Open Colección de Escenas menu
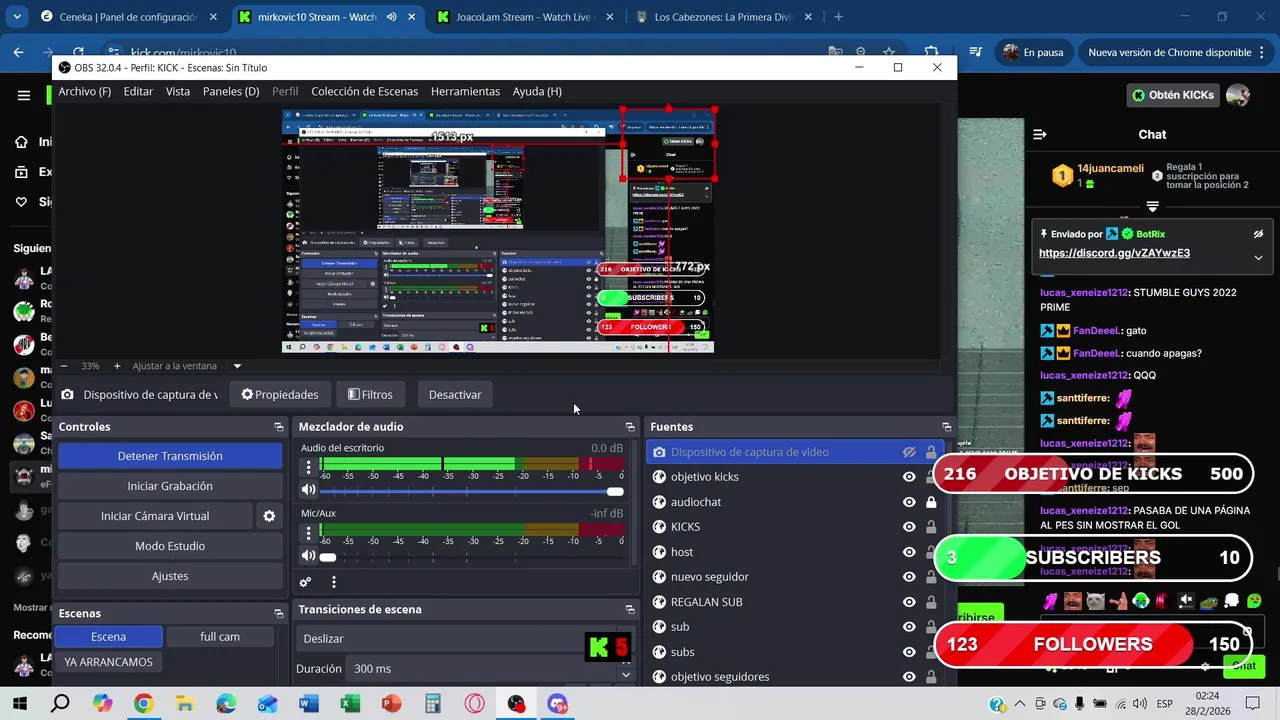The image size is (1280, 720). (364, 91)
